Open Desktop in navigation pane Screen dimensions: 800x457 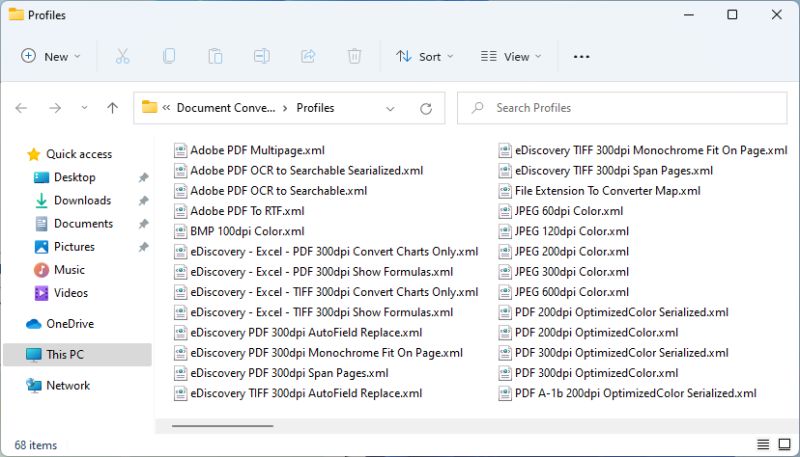tap(74, 177)
